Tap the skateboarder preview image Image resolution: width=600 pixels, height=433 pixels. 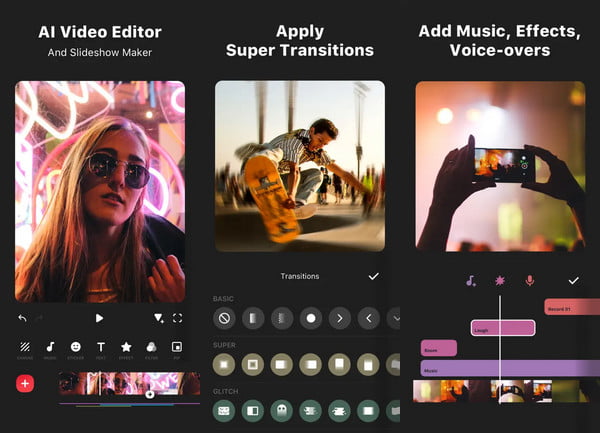[300, 166]
